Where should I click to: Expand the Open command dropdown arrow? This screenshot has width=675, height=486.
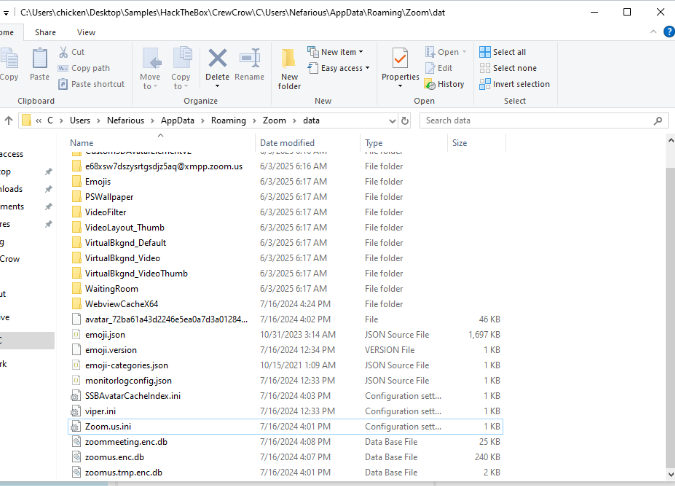coord(464,52)
